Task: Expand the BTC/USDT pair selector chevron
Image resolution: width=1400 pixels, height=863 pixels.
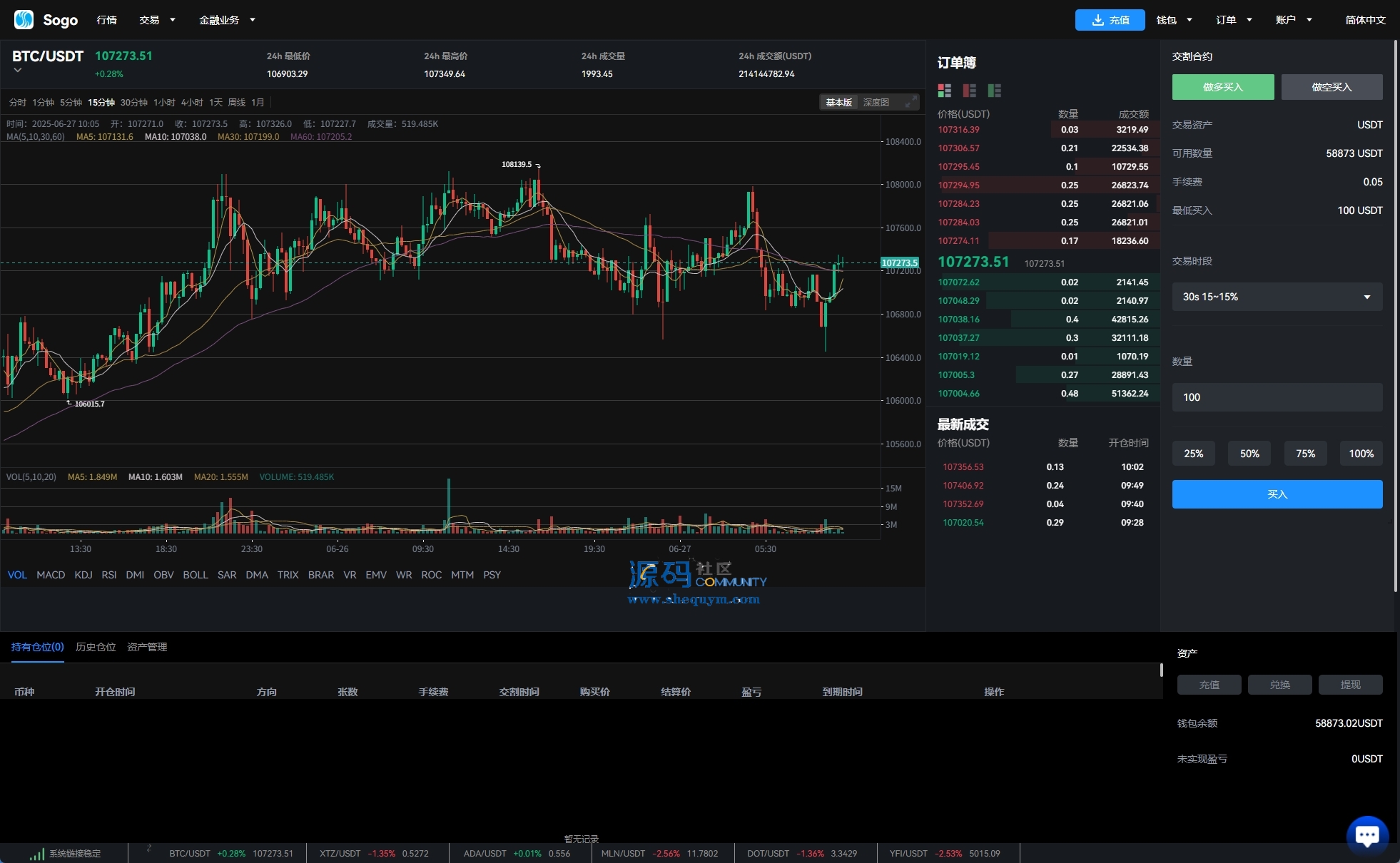Action: coord(18,70)
